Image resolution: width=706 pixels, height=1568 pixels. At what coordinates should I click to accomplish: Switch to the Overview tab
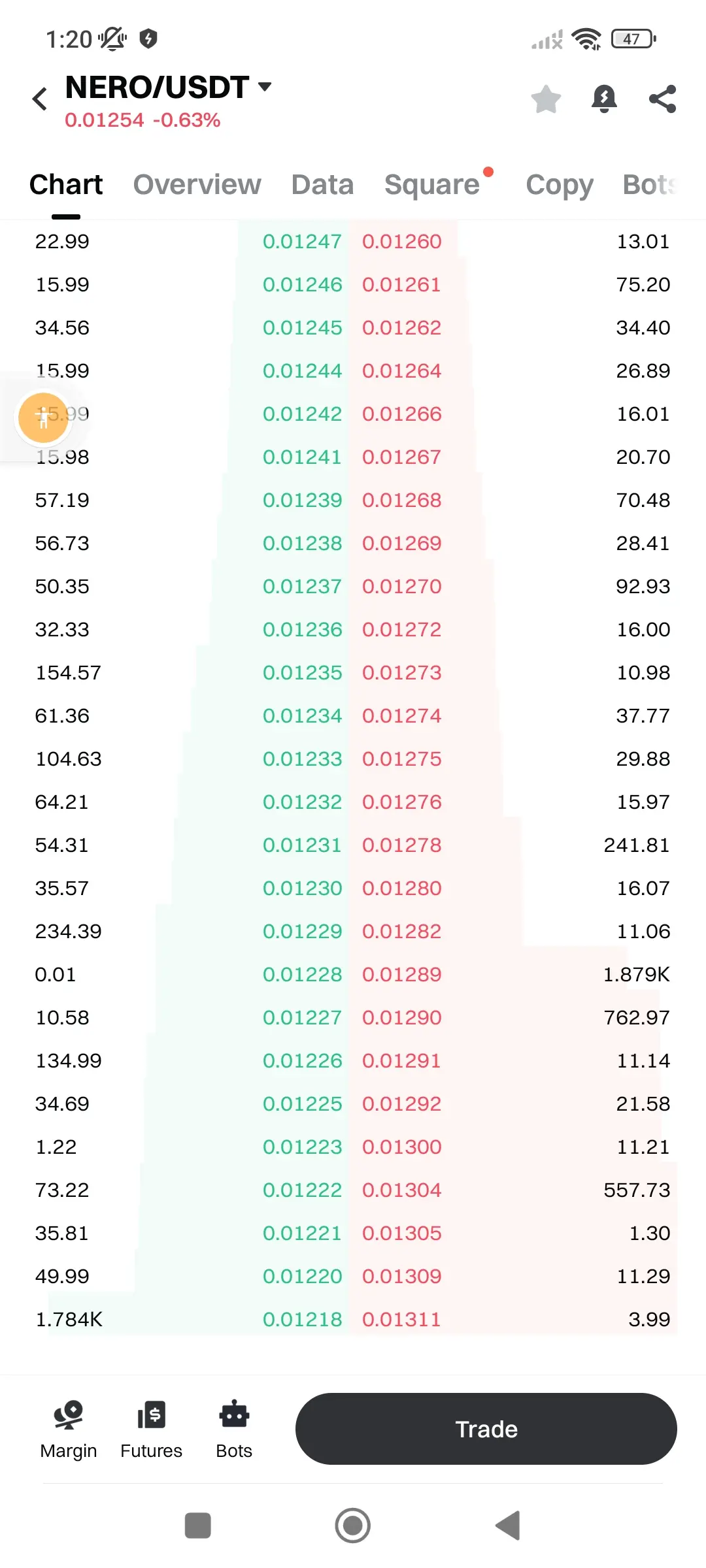coord(197,185)
